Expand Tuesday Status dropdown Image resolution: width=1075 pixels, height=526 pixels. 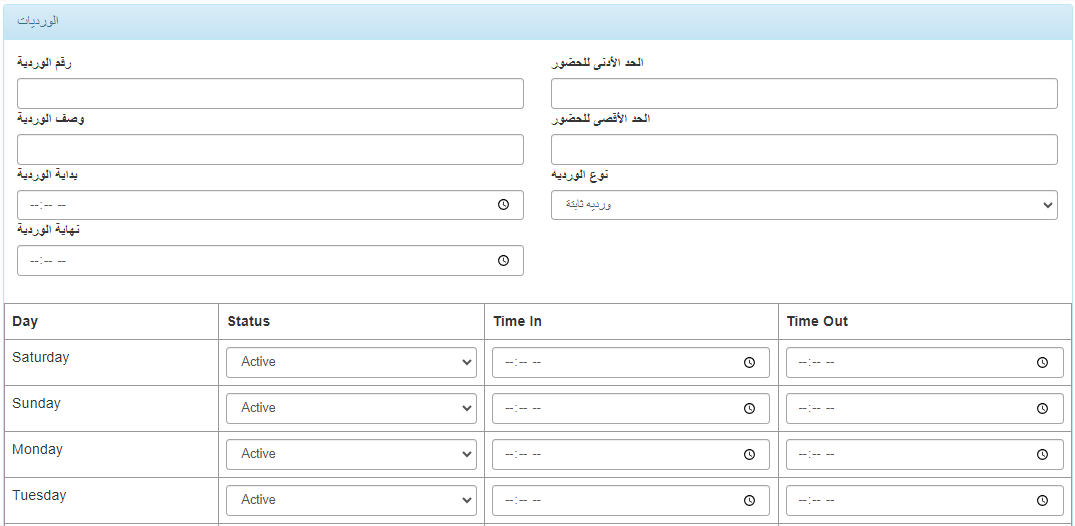pos(351,500)
